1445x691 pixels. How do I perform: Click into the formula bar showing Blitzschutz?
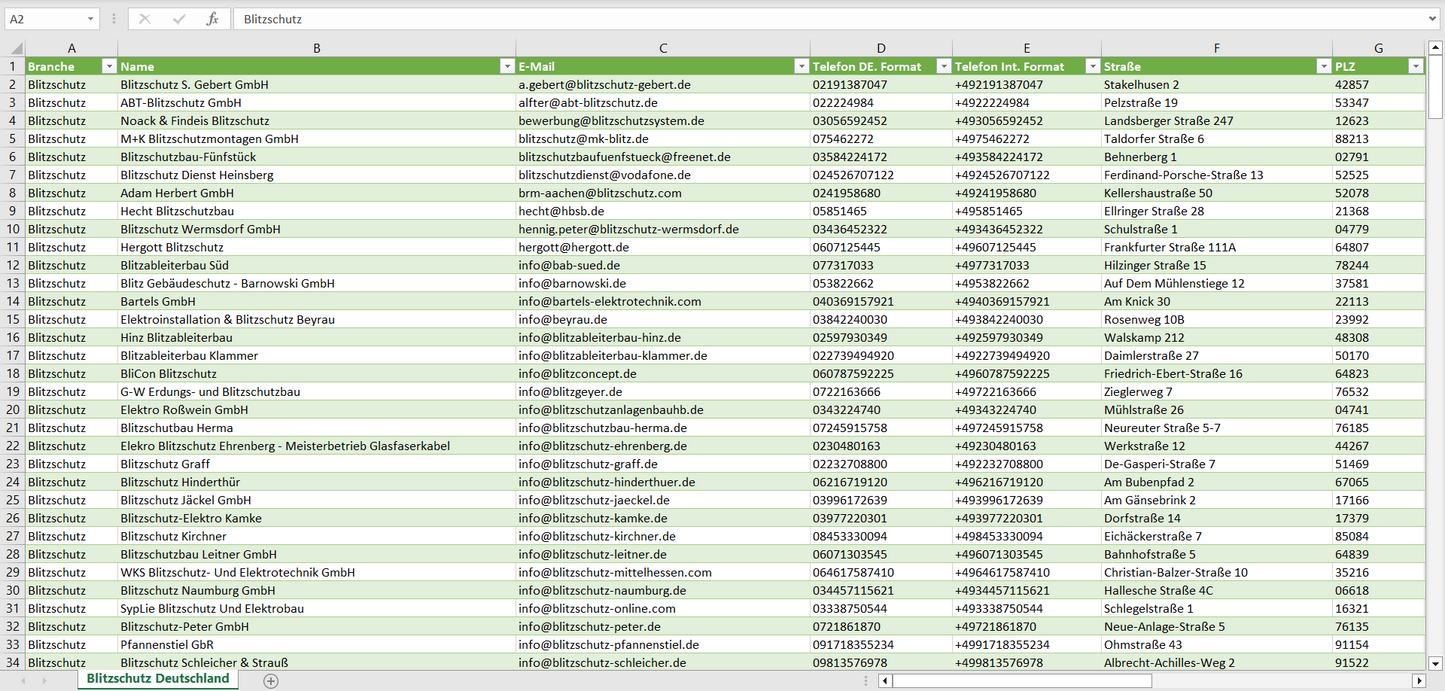[x=800, y=19]
